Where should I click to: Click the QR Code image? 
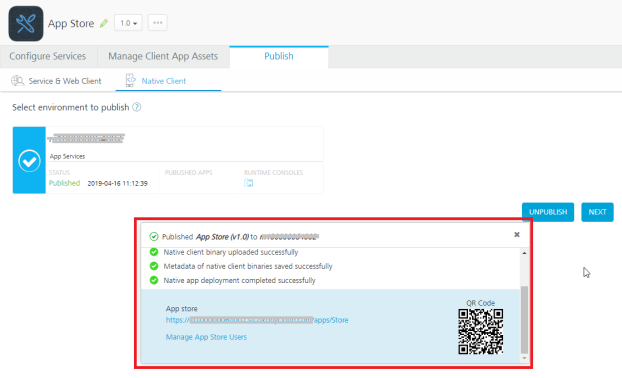click(480, 332)
